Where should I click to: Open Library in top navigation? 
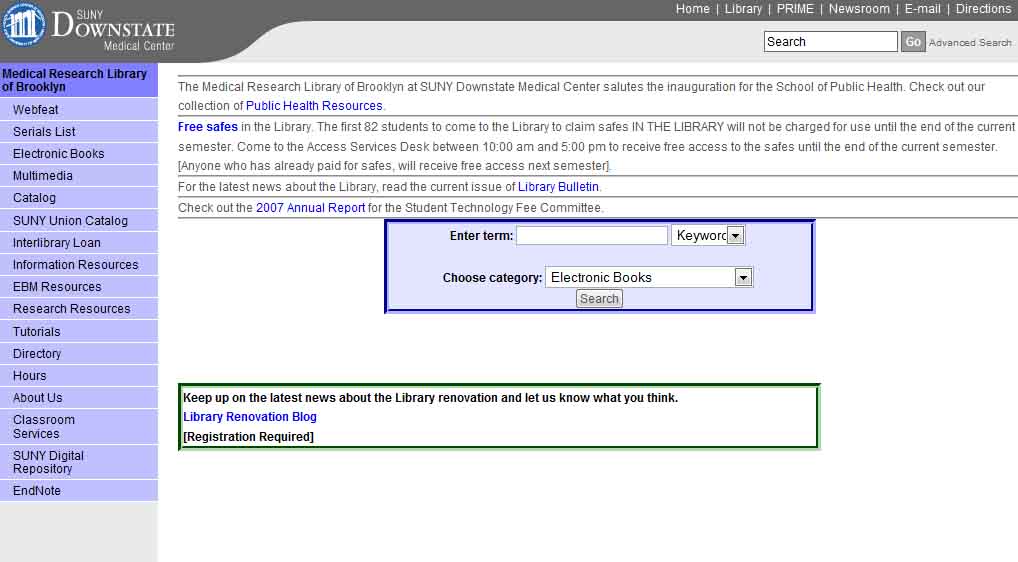(x=743, y=9)
